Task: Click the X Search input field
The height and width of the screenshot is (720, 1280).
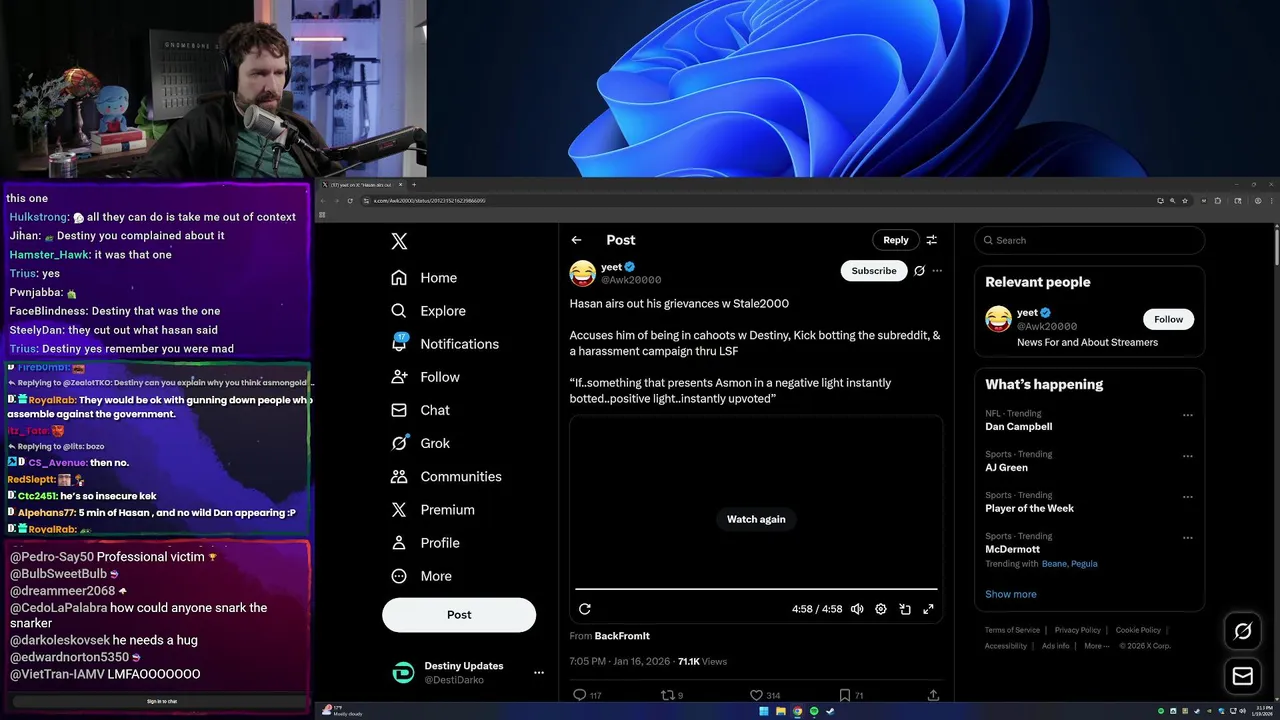Action: tap(1090, 240)
